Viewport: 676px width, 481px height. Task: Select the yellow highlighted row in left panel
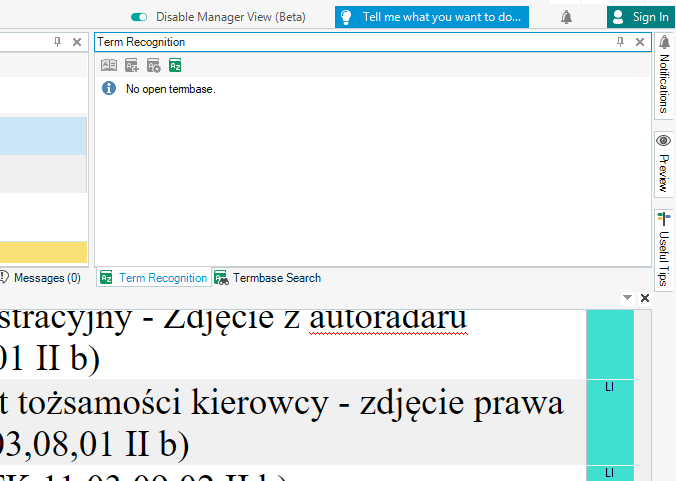click(x=43, y=252)
